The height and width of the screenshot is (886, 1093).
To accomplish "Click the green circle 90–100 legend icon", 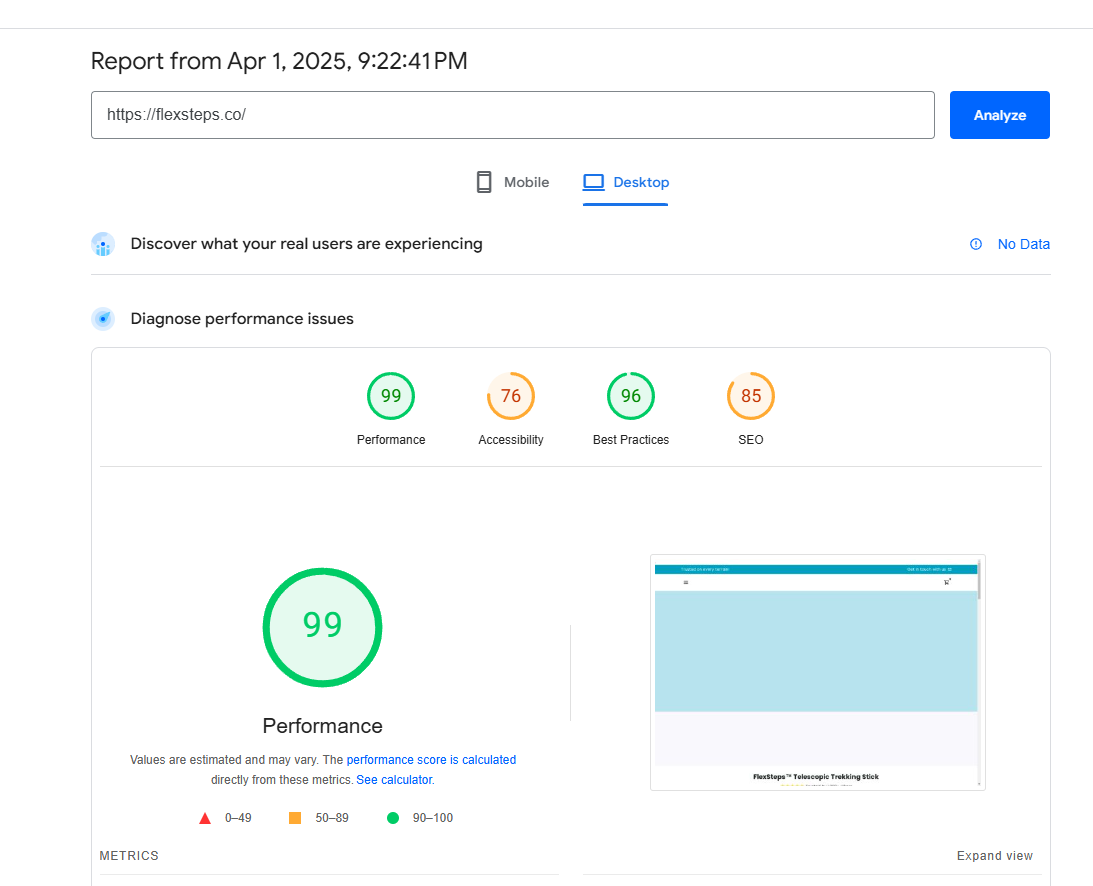I will [x=393, y=818].
